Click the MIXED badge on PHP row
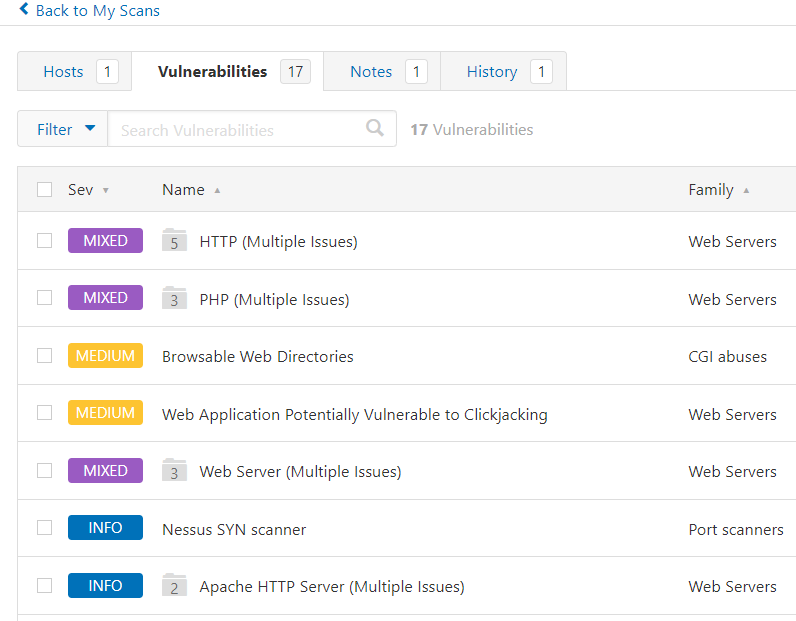Screen dimensions: 796x621 (106, 298)
